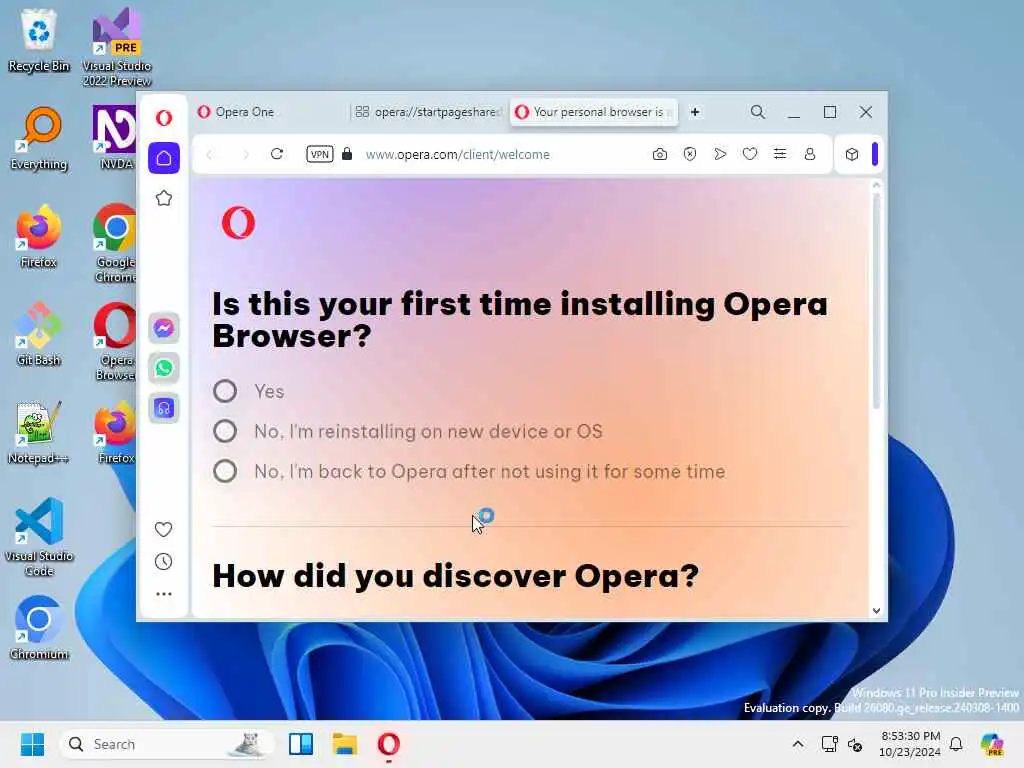Switch to the opera://startpageshare tab
This screenshot has width=1024, height=768.
(428, 112)
